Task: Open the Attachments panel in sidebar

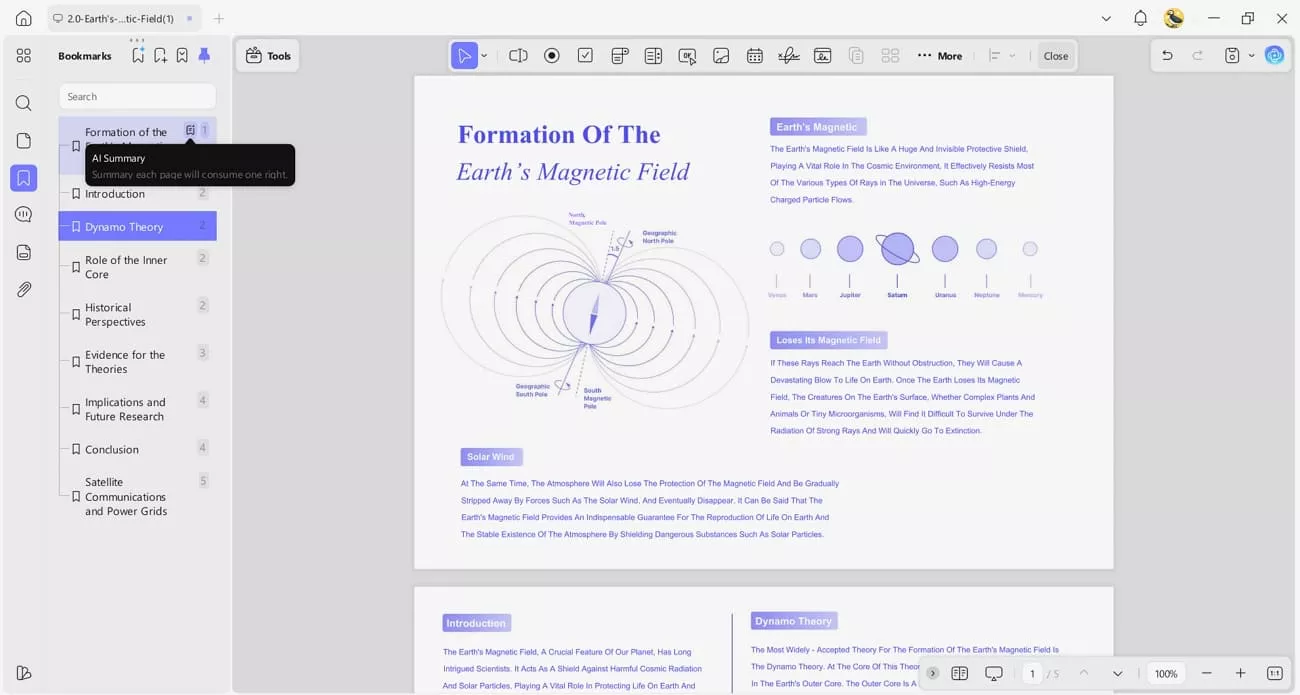Action: [x=23, y=289]
